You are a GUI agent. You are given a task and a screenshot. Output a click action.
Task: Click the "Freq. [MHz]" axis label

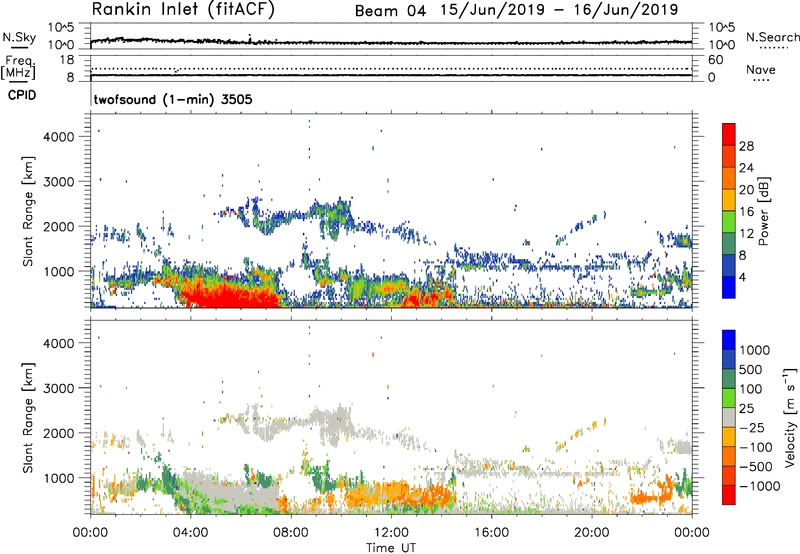click(x=18, y=68)
